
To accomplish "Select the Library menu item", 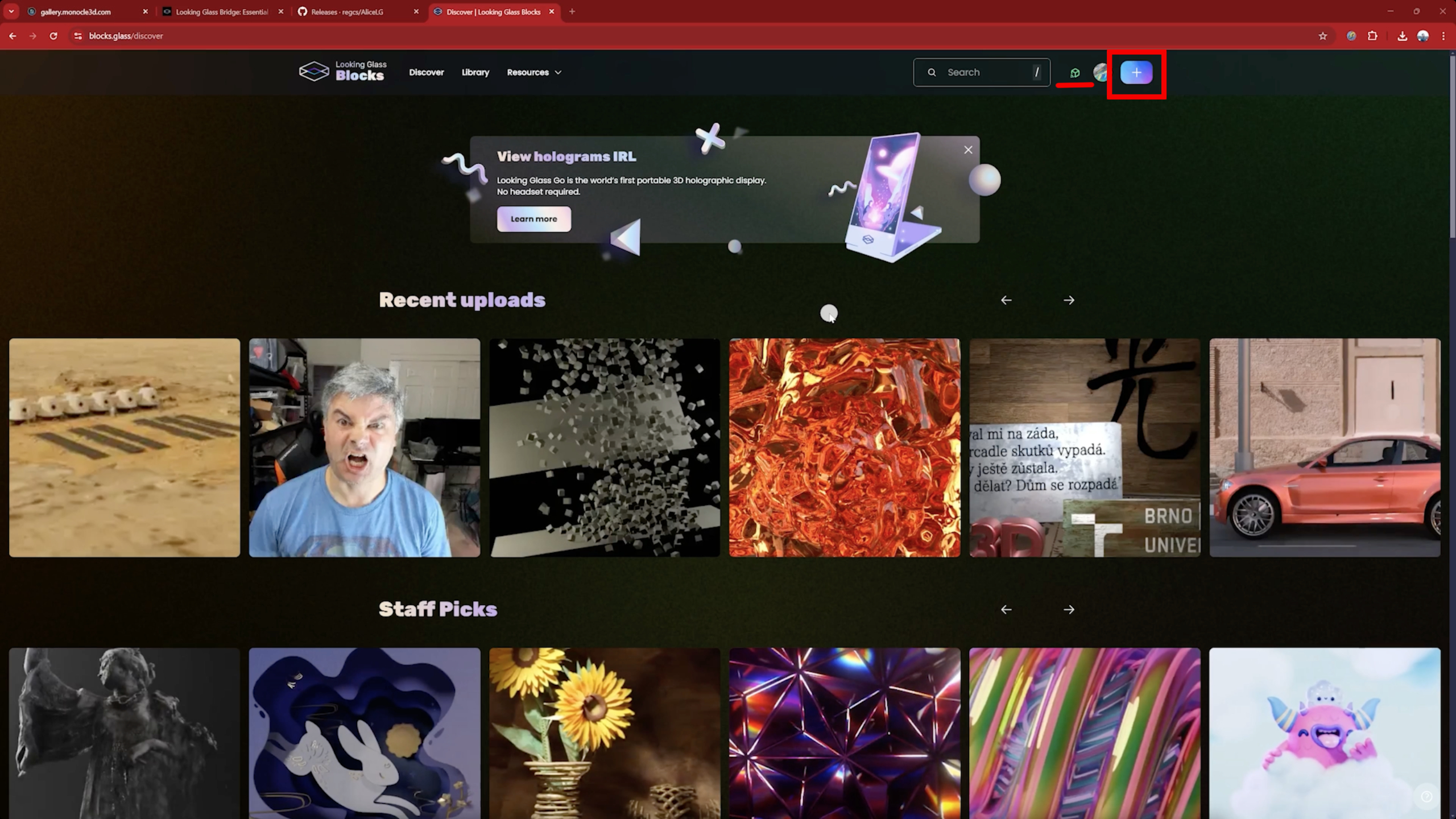I will coord(475,72).
